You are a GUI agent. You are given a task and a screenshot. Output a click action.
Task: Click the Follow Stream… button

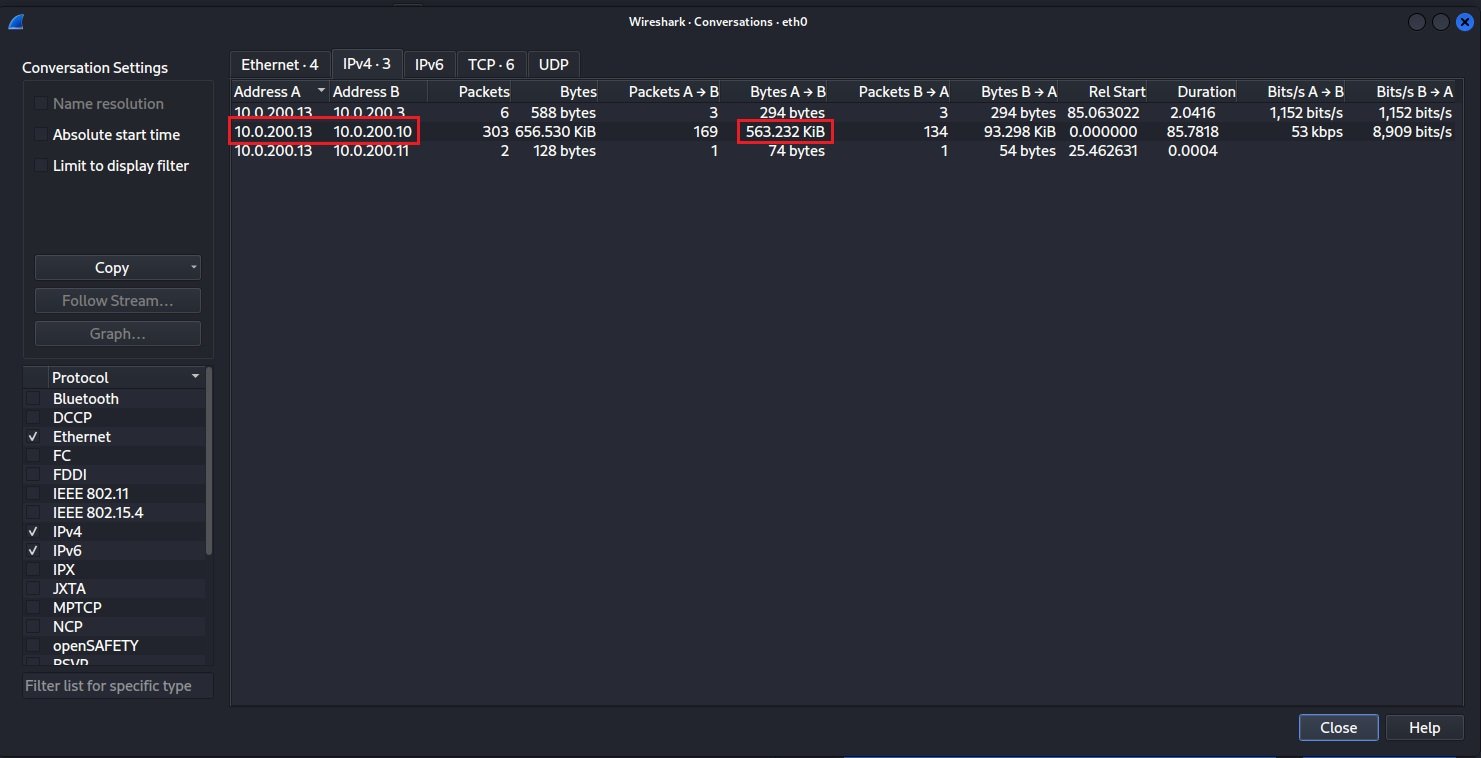118,301
